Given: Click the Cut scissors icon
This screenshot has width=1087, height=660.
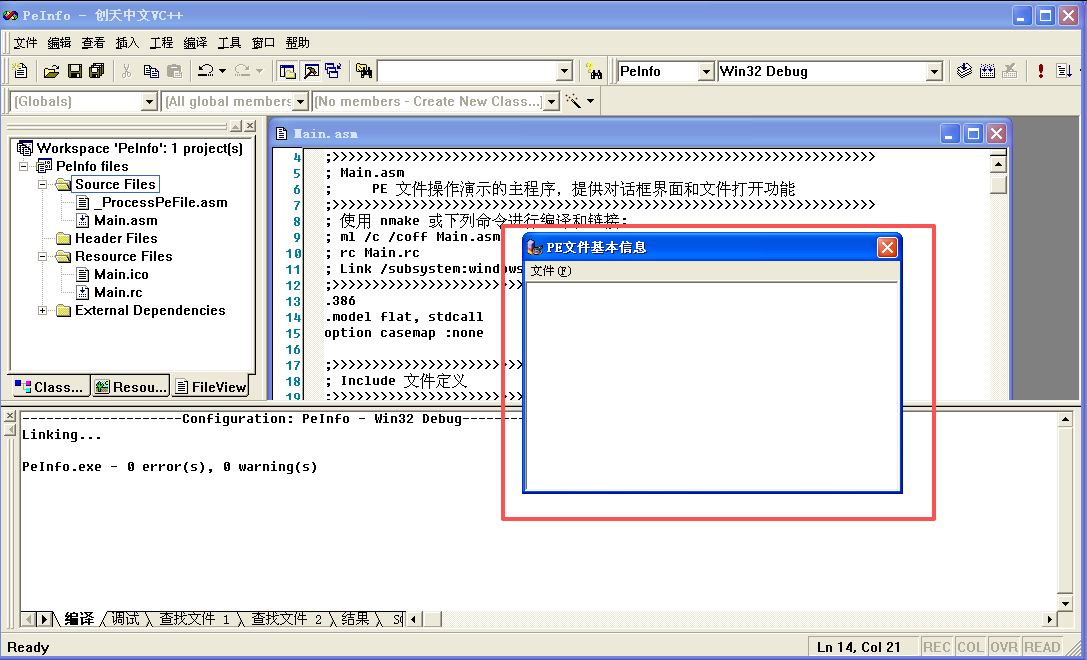Looking at the screenshot, I should [x=126, y=71].
